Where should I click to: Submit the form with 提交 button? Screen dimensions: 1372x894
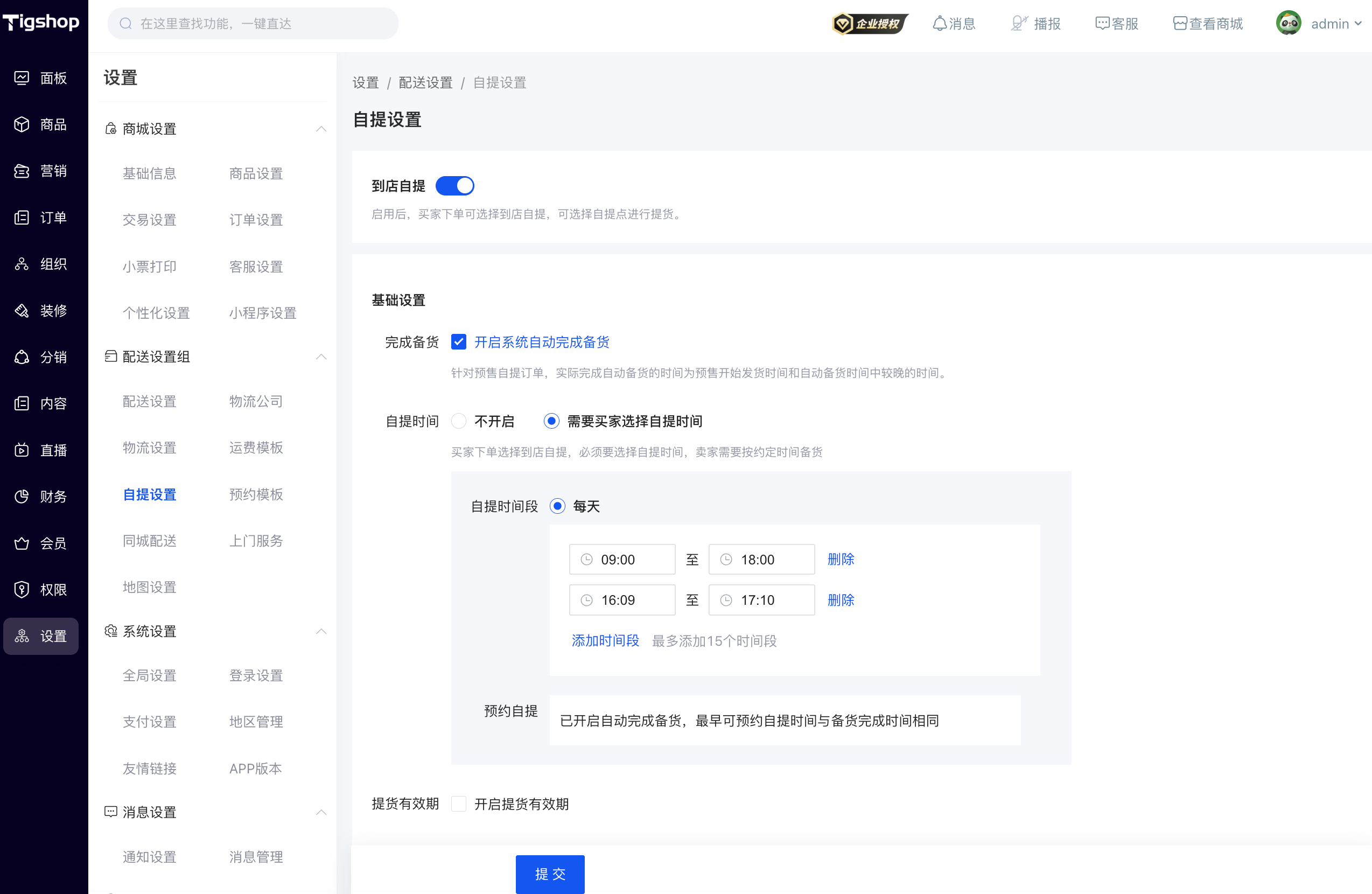[550, 874]
